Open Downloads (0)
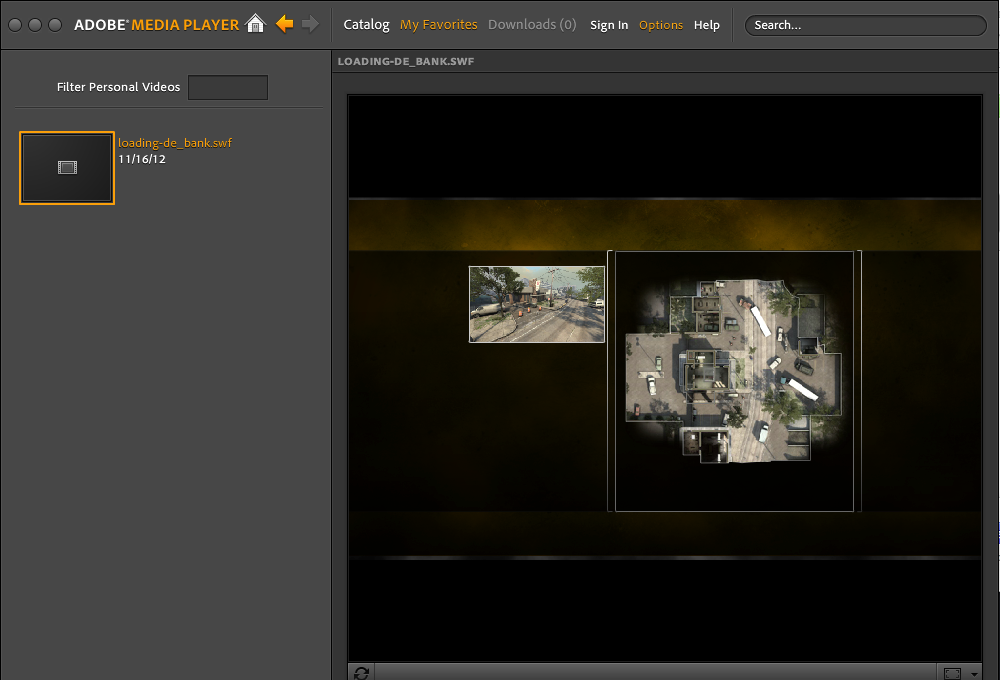The height and width of the screenshot is (680, 1000). pos(532,25)
